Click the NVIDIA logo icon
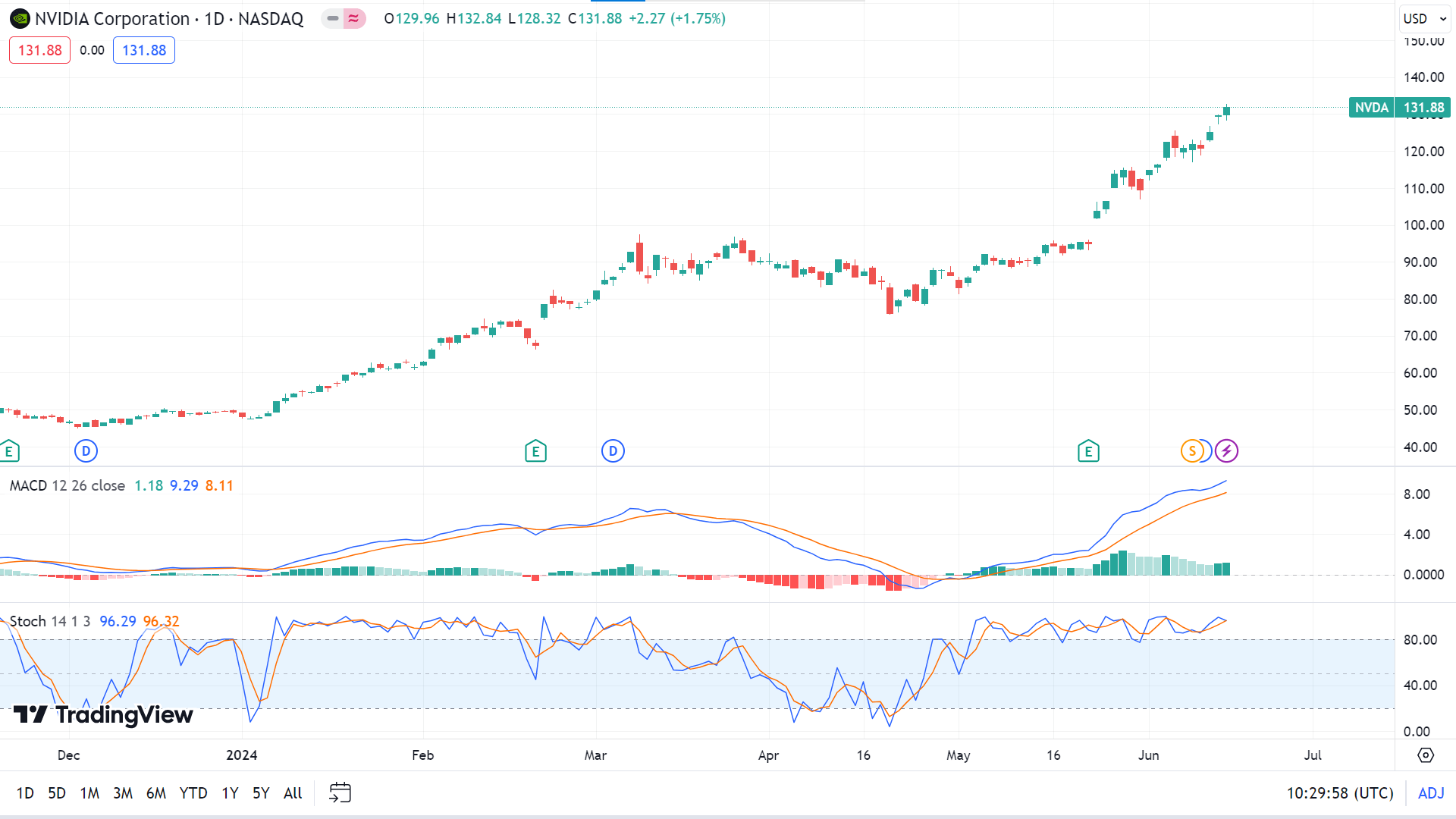The width and height of the screenshot is (1456, 819). pos(20,18)
